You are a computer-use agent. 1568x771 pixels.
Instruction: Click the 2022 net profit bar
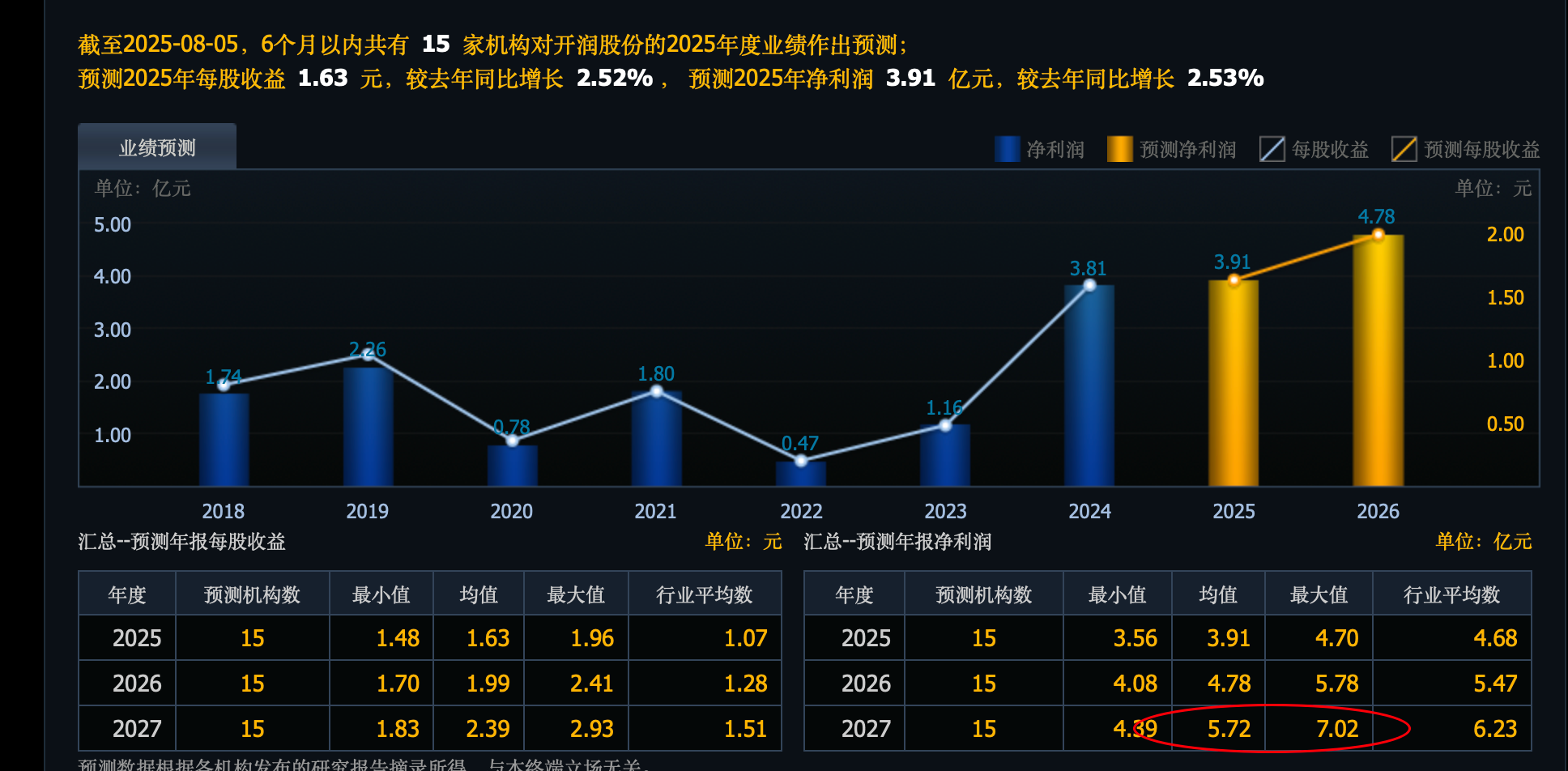(x=800, y=473)
